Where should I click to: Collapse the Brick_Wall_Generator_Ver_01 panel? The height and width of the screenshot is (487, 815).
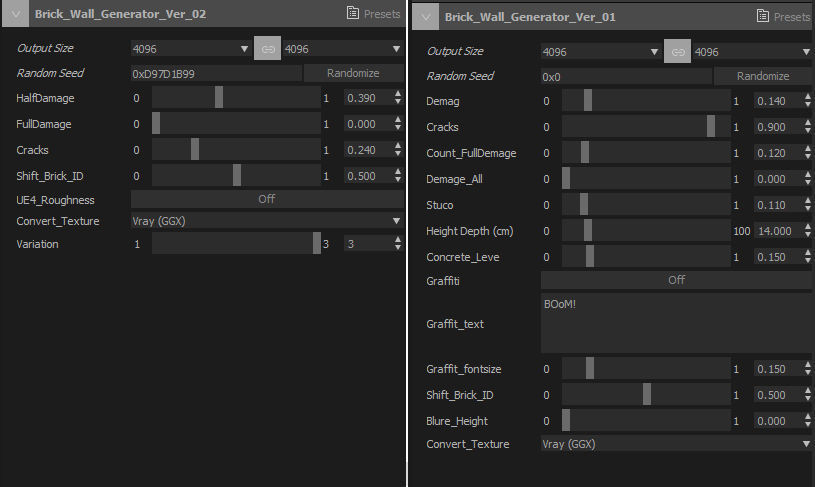(425, 16)
